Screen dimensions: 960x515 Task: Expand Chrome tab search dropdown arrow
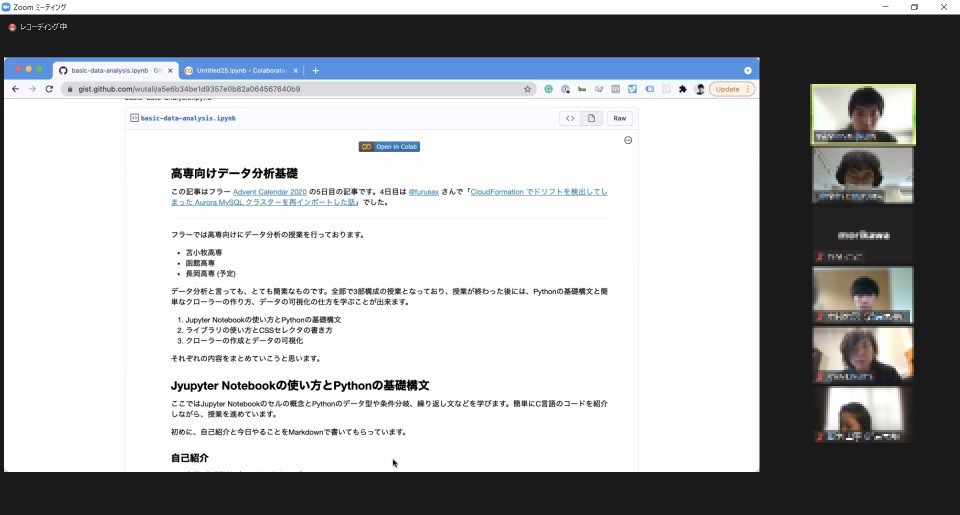pos(748,71)
